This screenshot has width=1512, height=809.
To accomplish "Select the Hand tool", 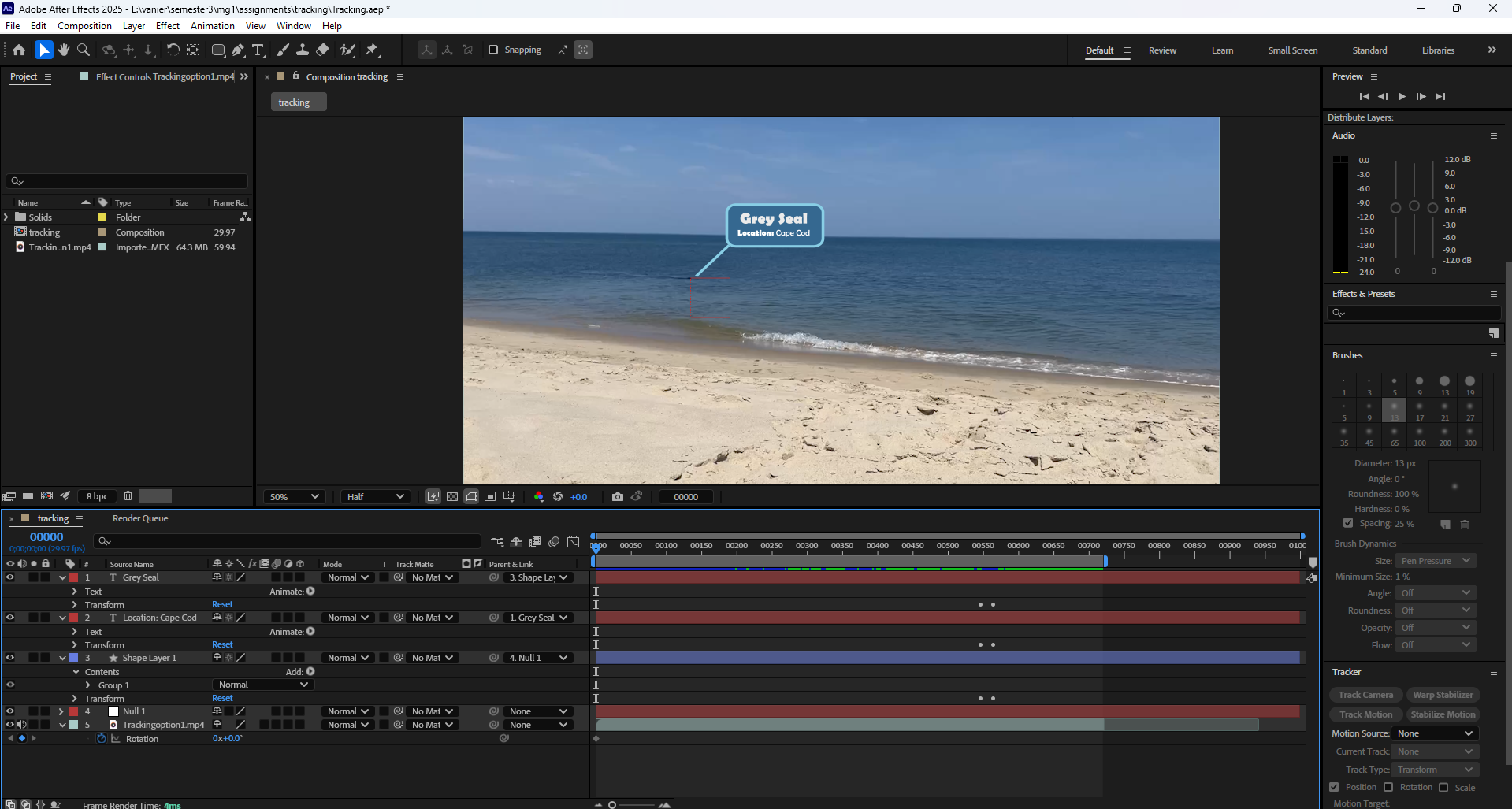I will [x=64, y=50].
